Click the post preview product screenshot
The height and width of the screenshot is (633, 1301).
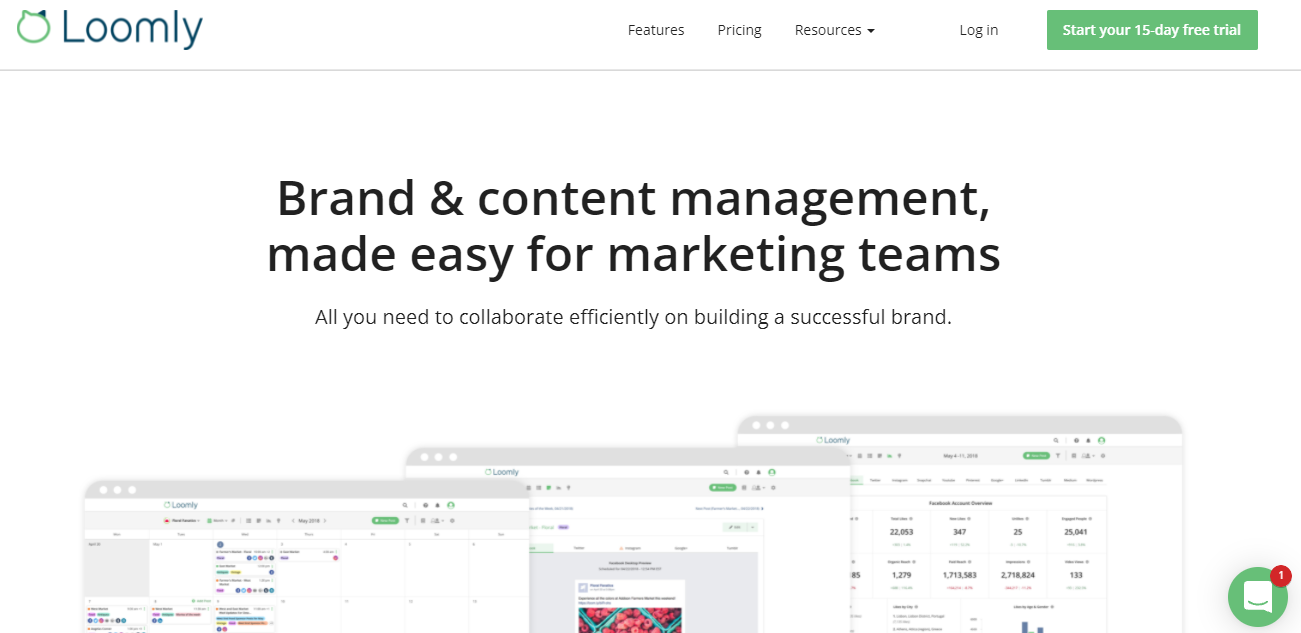(630, 540)
